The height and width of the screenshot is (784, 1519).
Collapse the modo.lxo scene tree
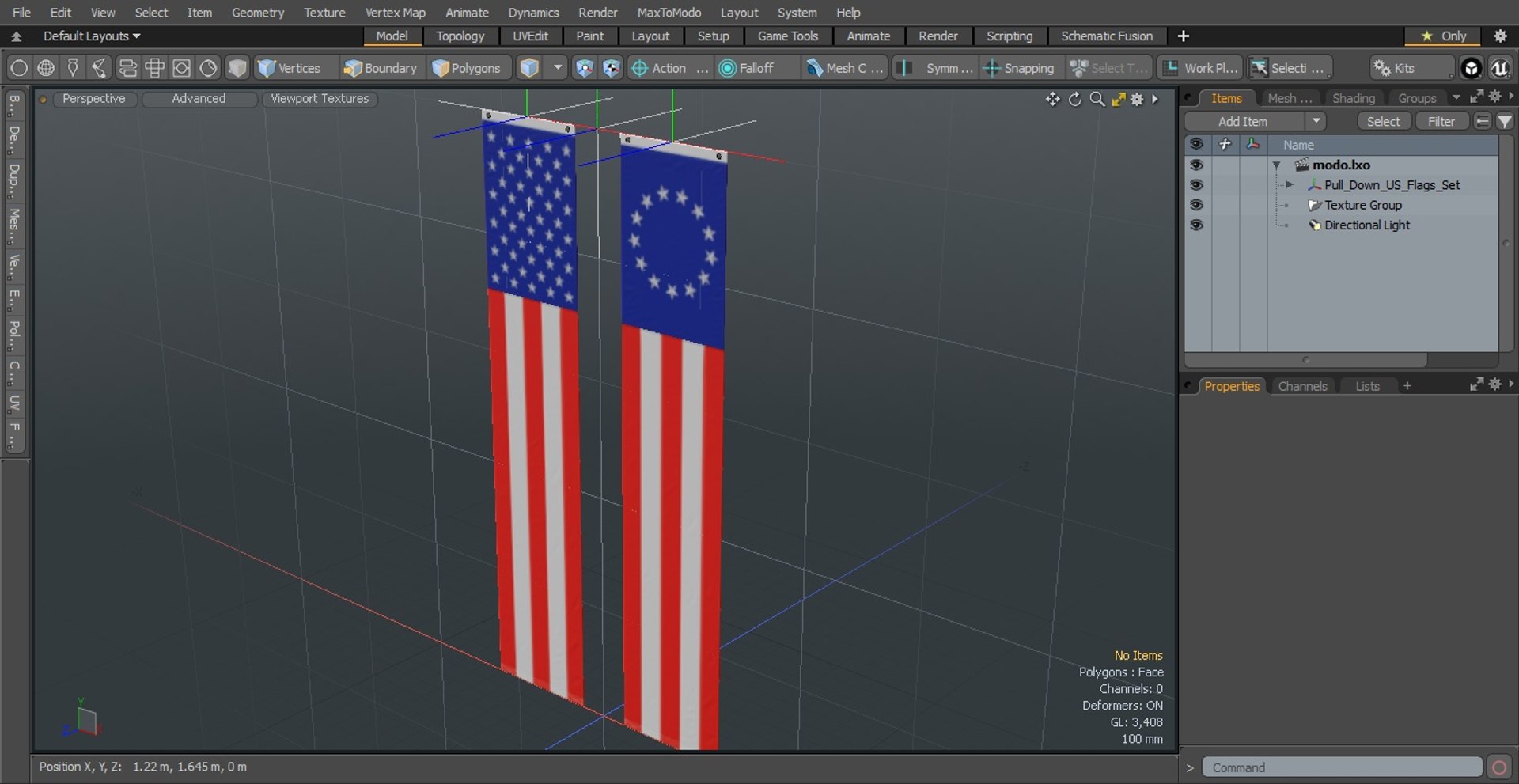pyautogui.click(x=1276, y=165)
